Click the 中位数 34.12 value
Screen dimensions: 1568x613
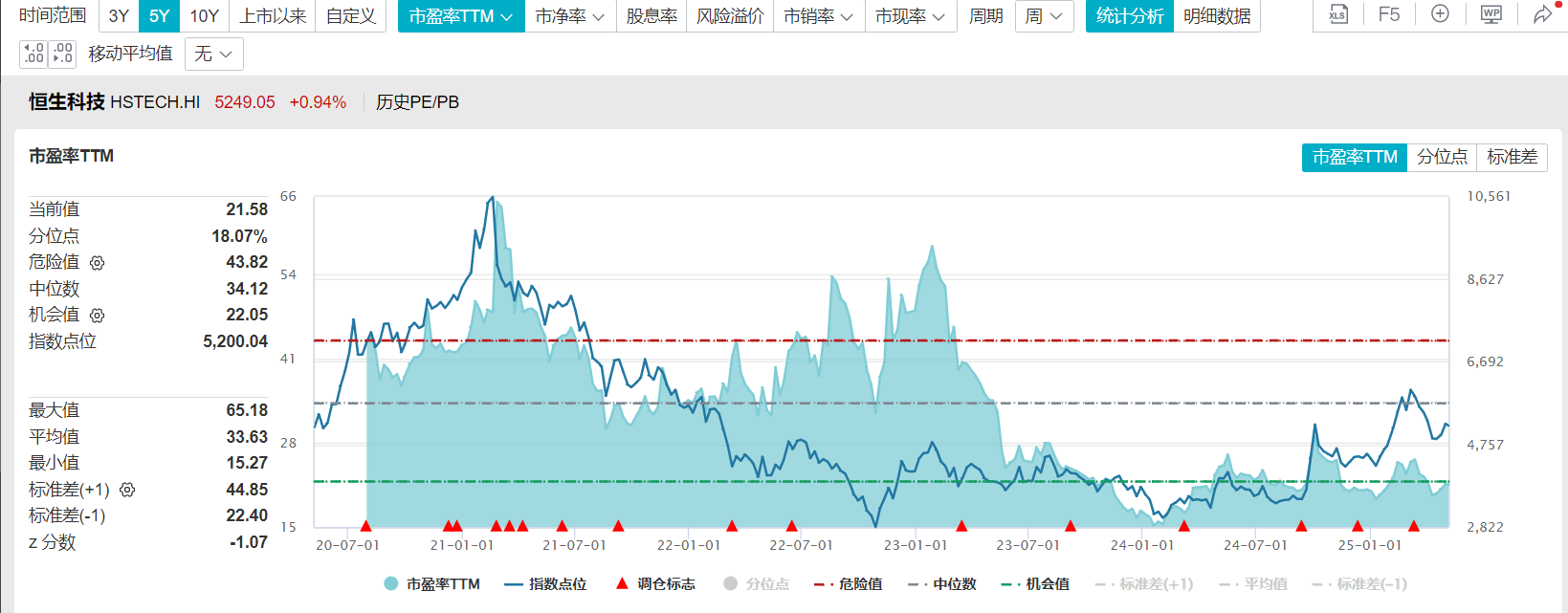tap(247, 289)
